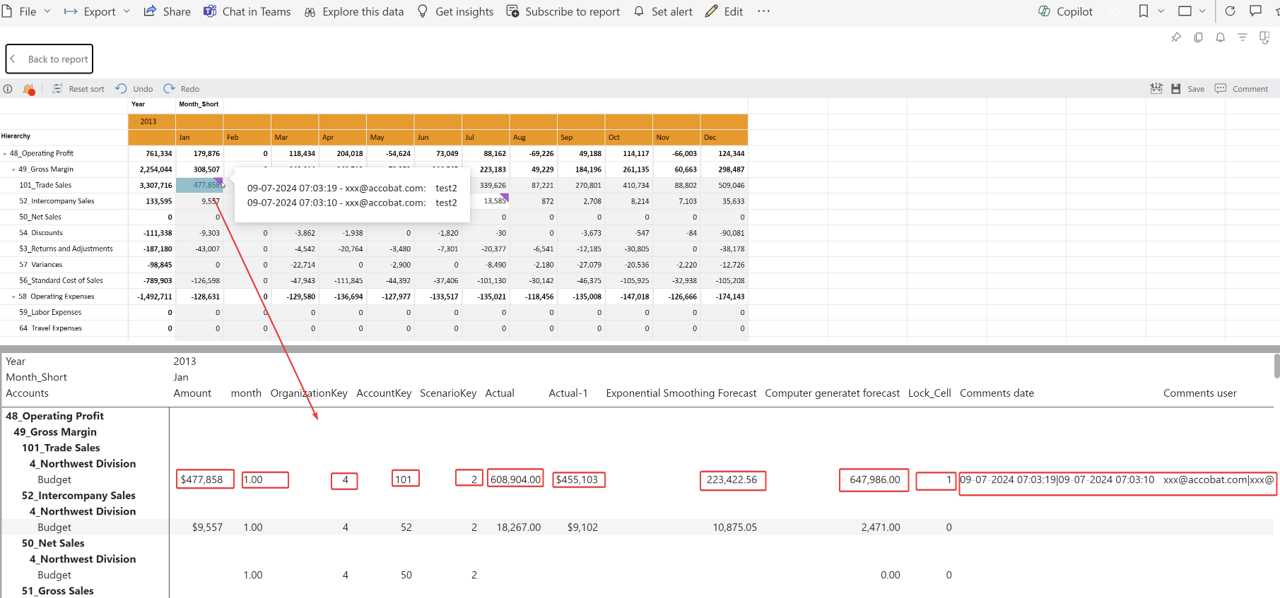The height and width of the screenshot is (598, 1280).
Task: Save changes with the floppy disk icon
Action: pyautogui.click(x=1176, y=89)
